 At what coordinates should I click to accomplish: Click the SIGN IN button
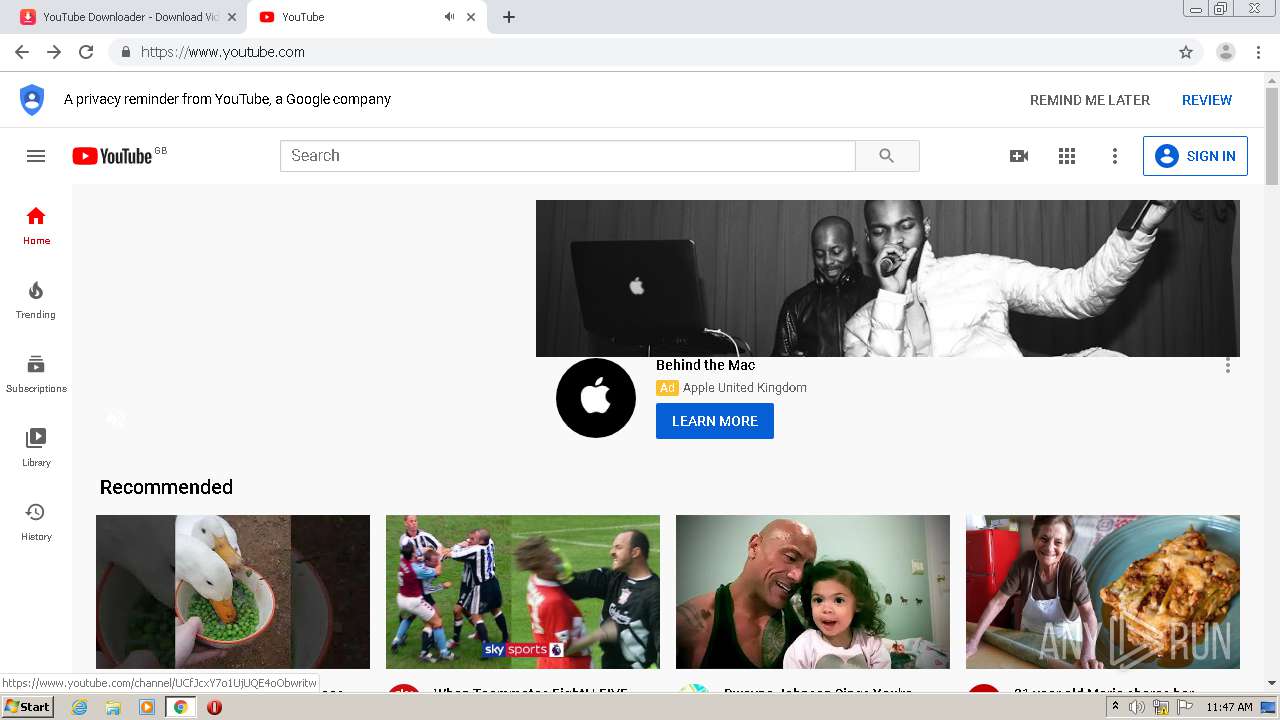pos(1195,156)
